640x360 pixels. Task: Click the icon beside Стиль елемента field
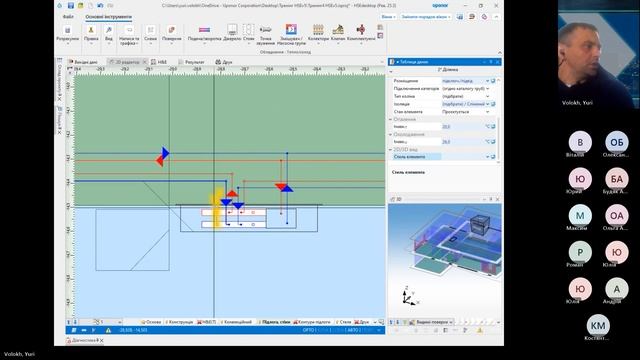493,157
